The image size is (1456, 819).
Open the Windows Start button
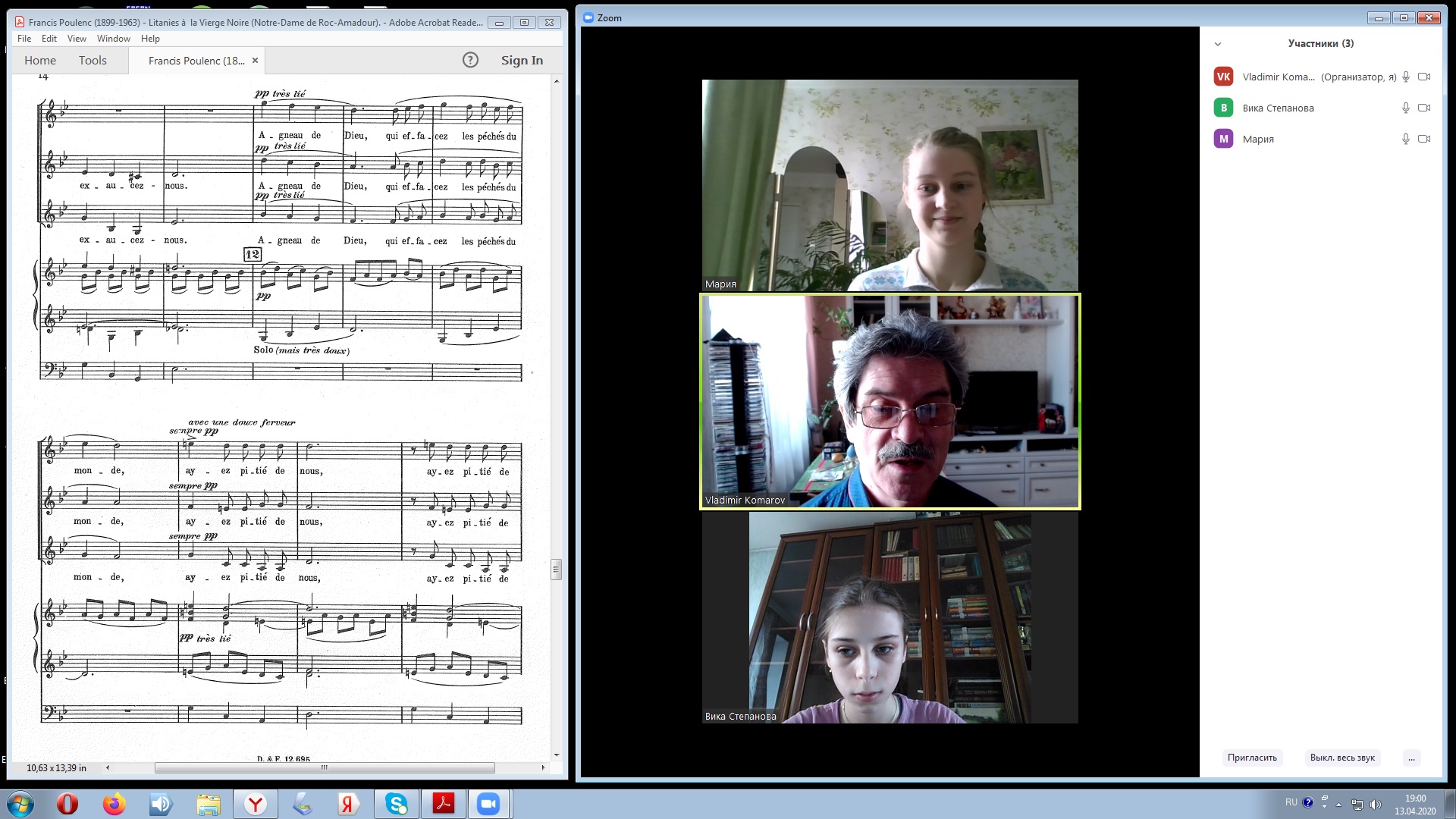20,804
